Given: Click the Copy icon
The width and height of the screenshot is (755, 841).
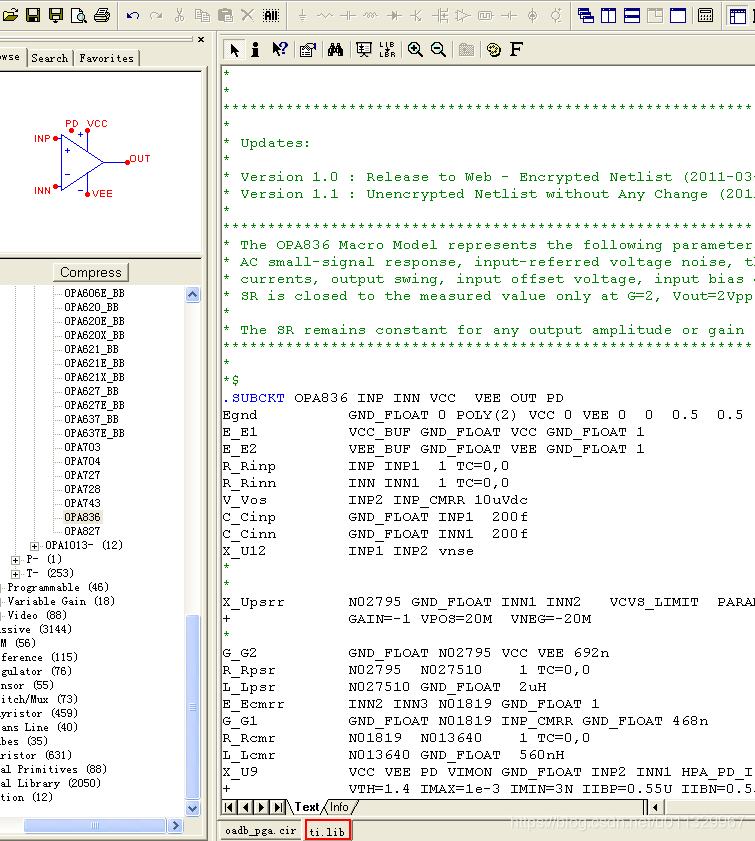Looking at the screenshot, I should (202, 16).
